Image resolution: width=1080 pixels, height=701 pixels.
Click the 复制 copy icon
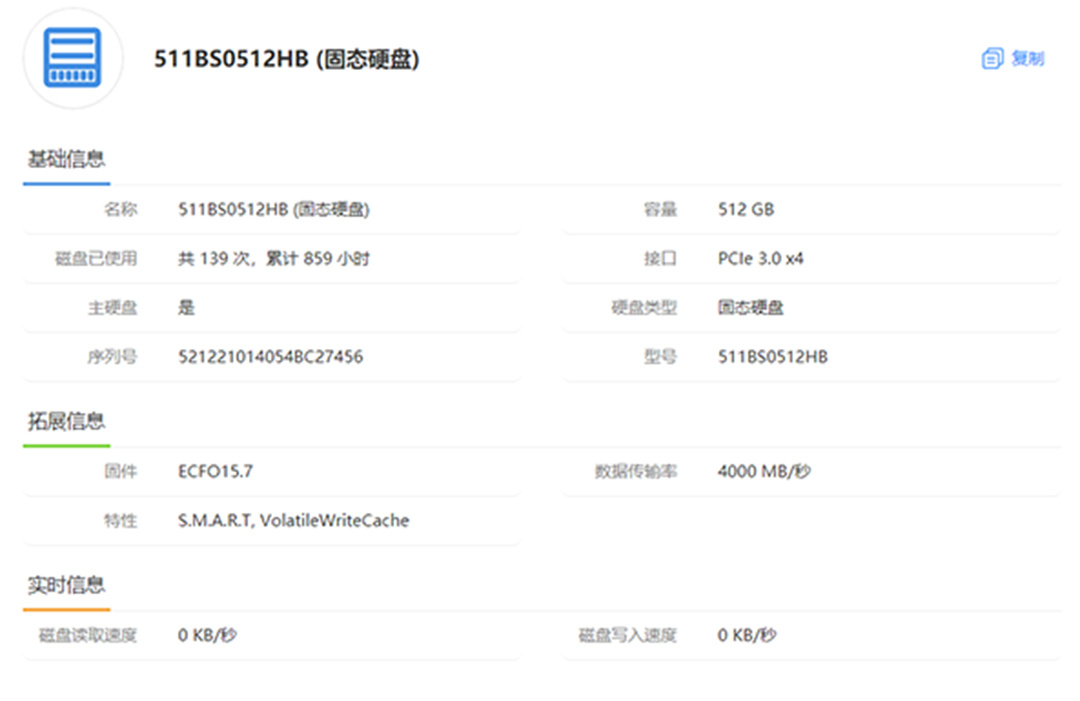pyautogui.click(x=992, y=59)
